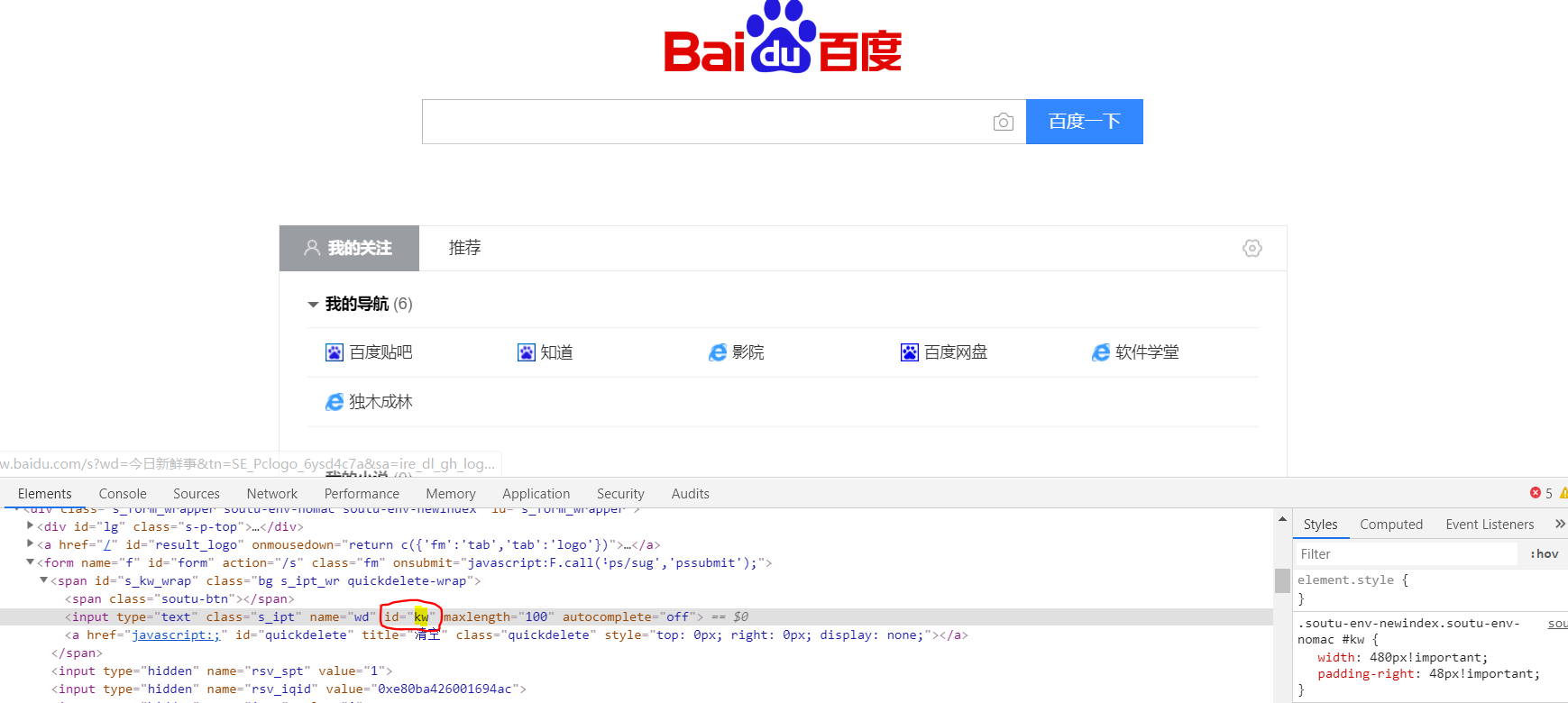Open the Sources panel tab
The image size is (1568, 703).
tap(197, 494)
